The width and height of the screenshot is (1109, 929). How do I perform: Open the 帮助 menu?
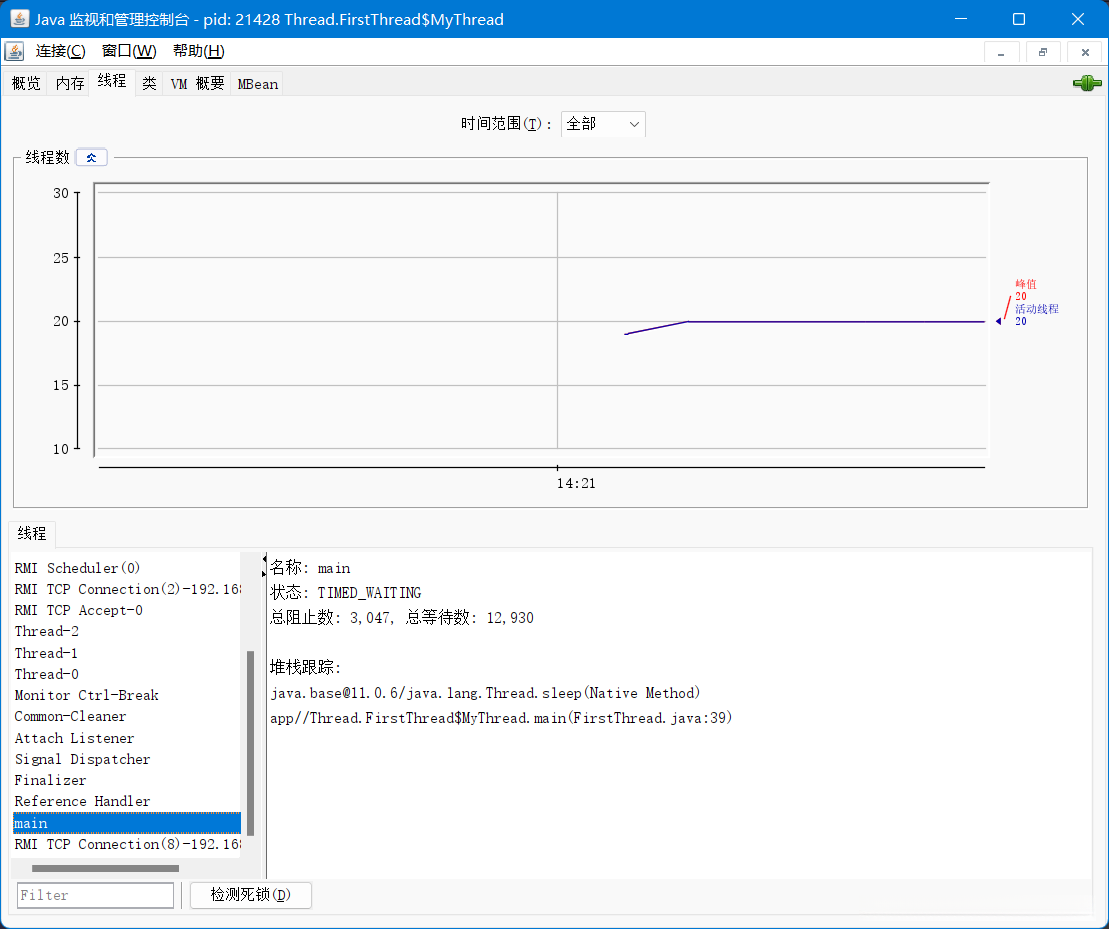(198, 51)
